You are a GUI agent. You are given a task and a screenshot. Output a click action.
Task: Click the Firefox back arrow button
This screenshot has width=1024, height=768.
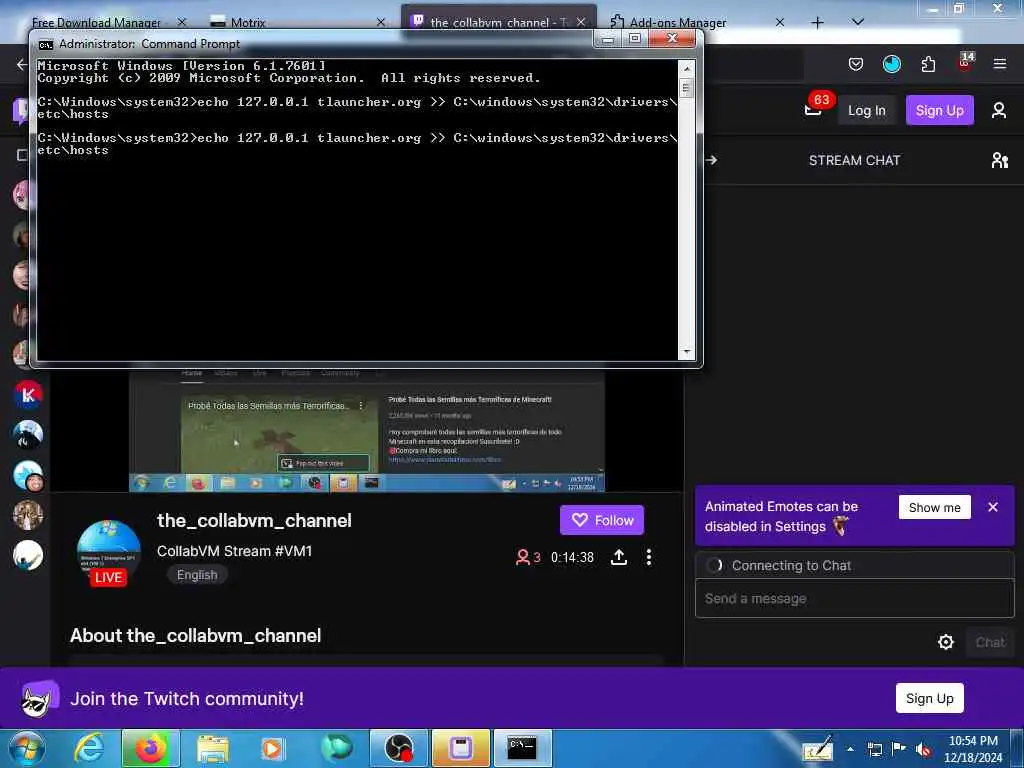[22, 64]
